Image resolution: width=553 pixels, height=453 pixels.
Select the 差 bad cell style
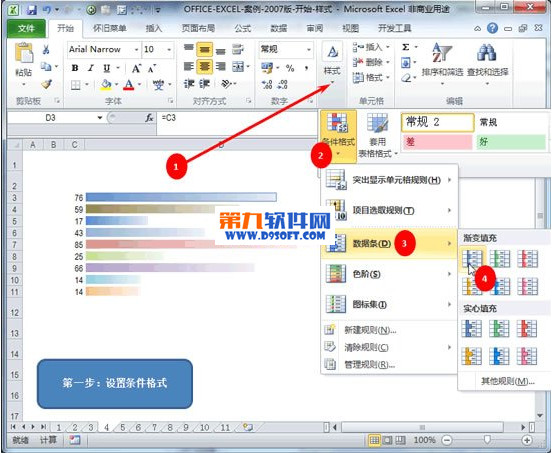(437, 142)
